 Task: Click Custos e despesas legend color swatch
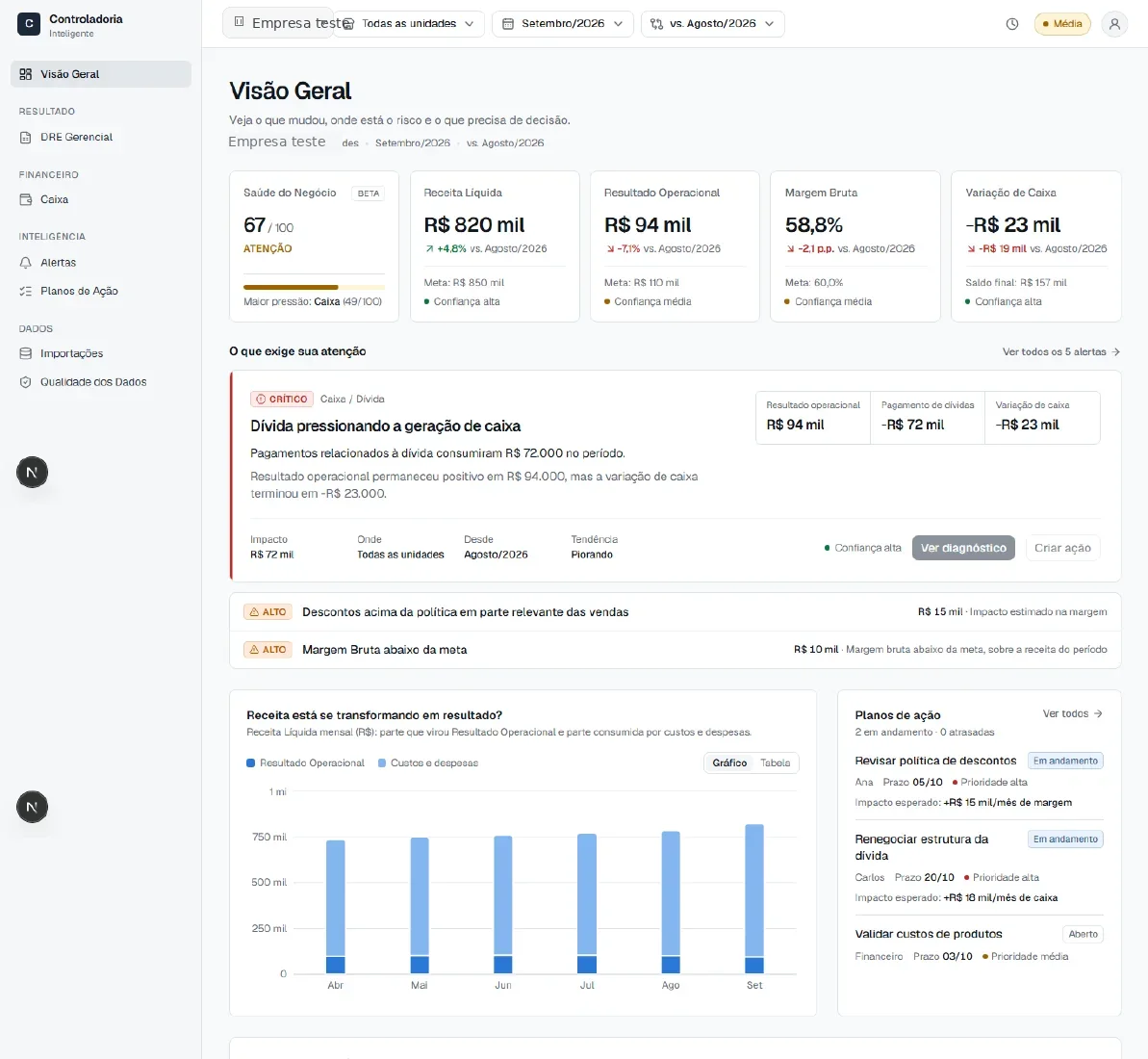coord(382,763)
